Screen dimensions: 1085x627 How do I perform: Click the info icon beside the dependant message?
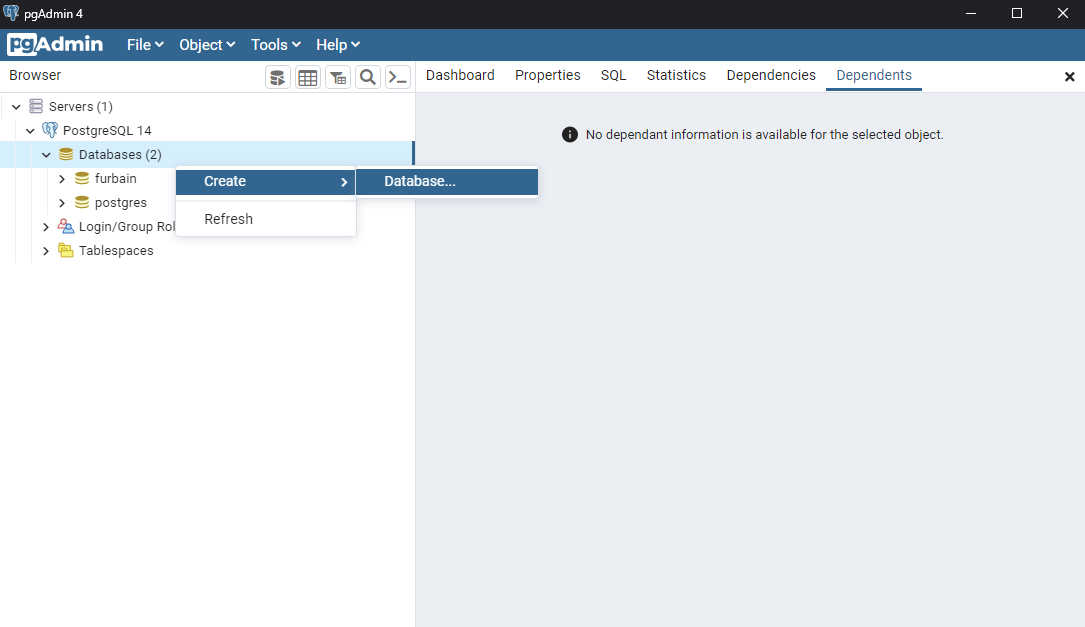[569, 134]
